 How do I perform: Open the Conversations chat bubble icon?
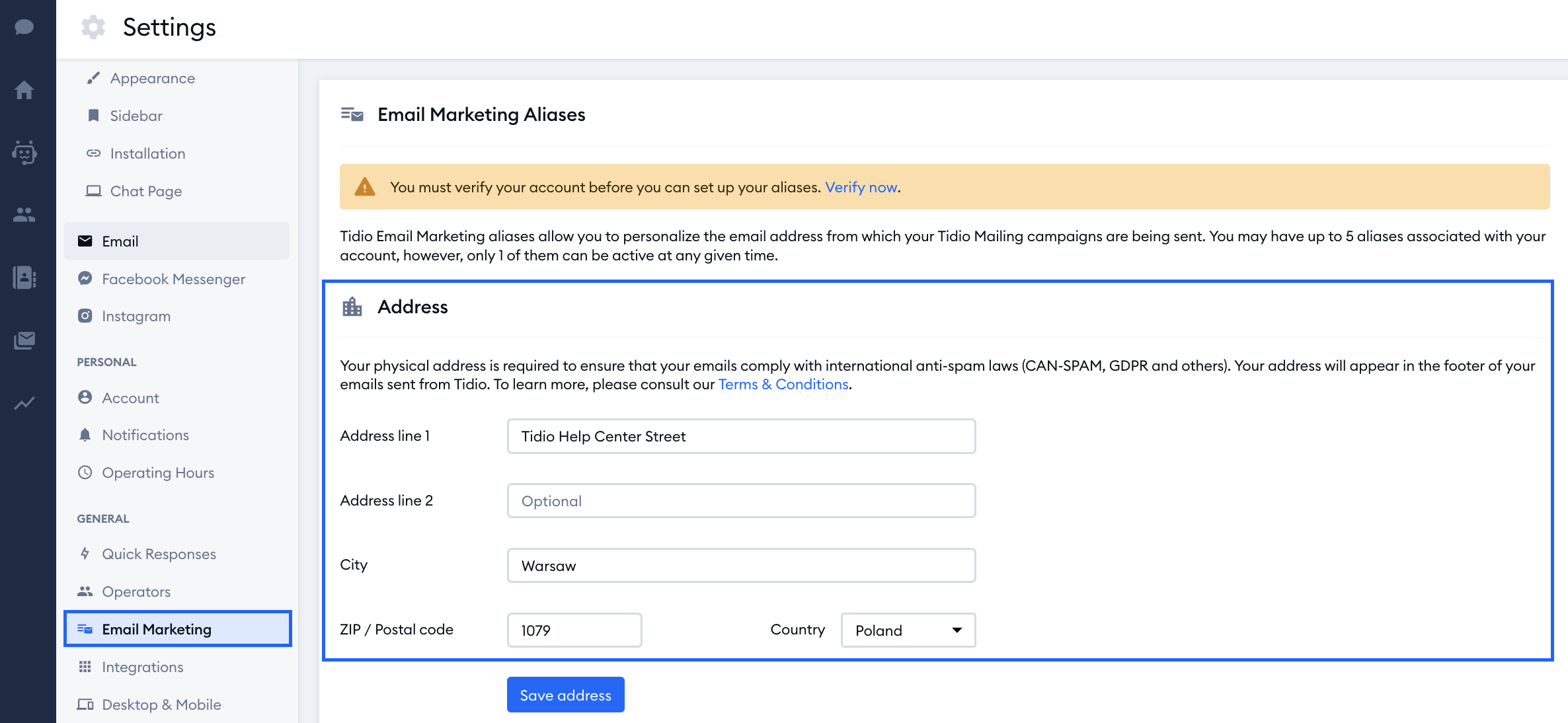(x=24, y=26)
